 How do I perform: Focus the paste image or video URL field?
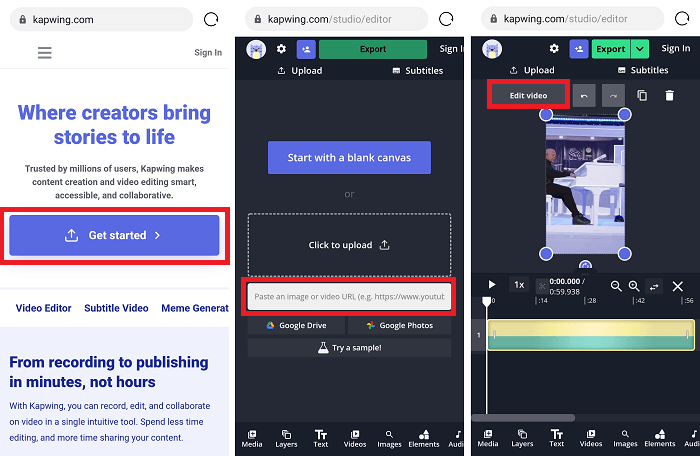click(x=349, y=297)
